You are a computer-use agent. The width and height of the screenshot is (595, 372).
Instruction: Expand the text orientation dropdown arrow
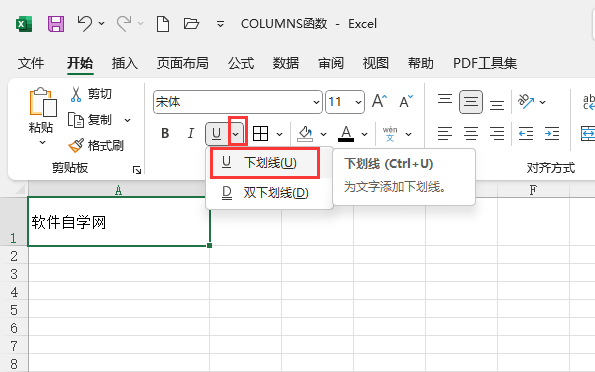[543, 102]
